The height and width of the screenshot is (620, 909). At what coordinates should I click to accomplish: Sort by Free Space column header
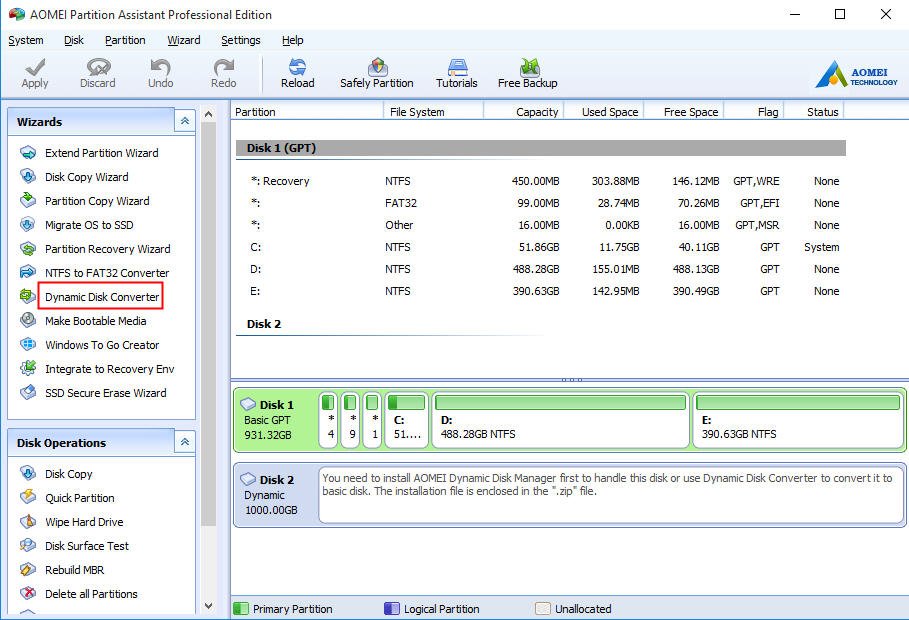[x=684, y=112]
